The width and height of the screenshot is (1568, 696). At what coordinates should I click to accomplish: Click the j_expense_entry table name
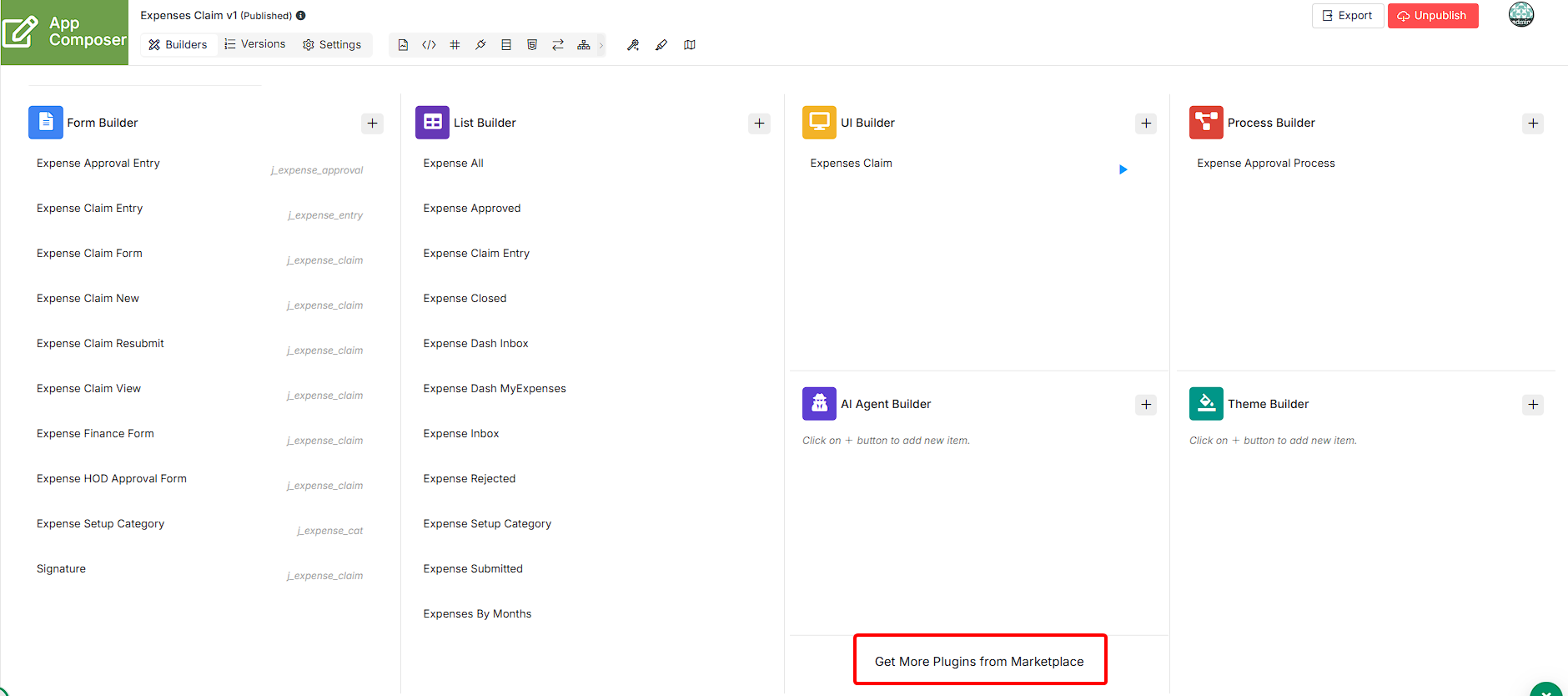pos(325,215)
